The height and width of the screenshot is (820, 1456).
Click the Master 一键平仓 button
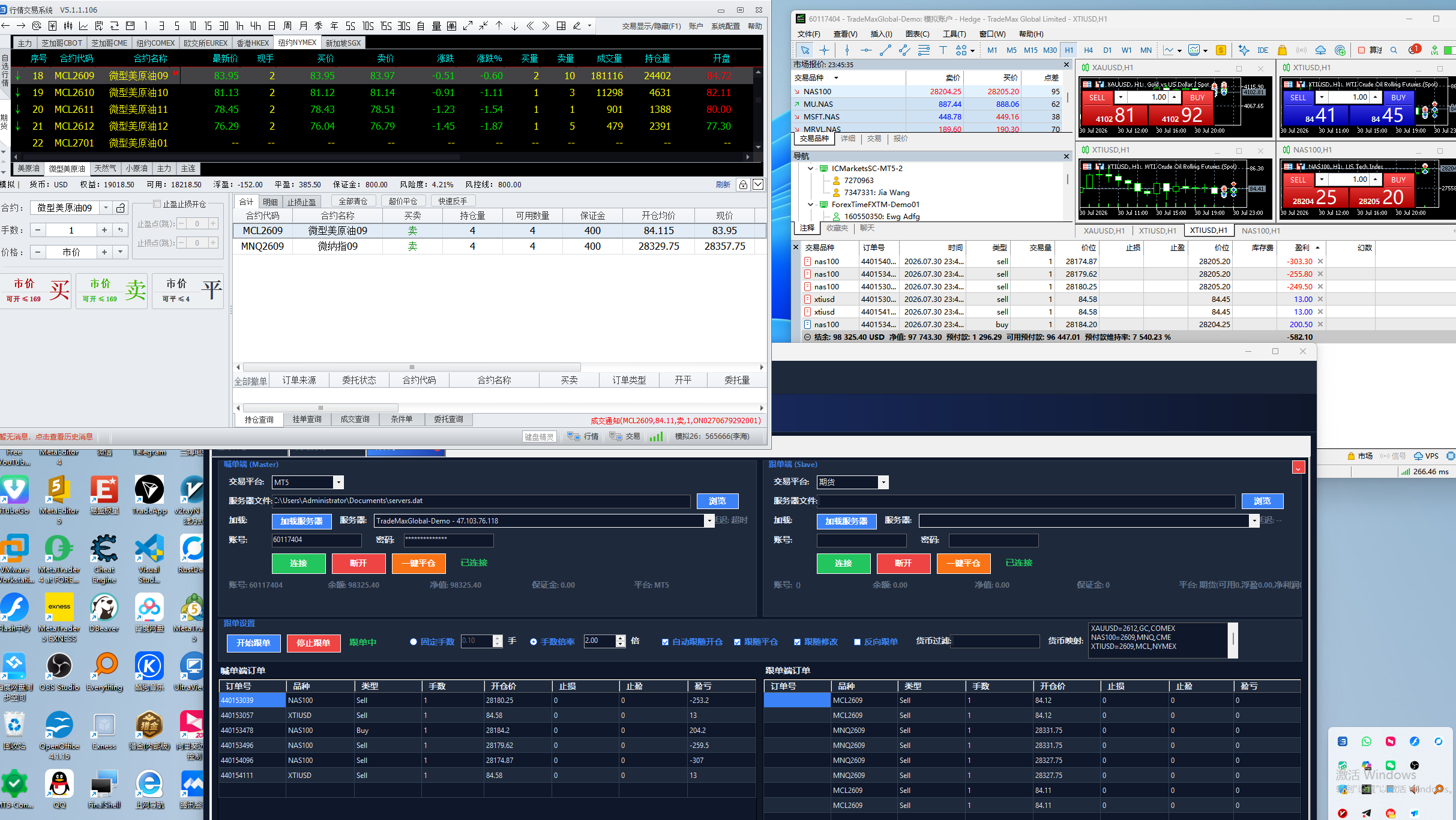click(x=418, y=563)
